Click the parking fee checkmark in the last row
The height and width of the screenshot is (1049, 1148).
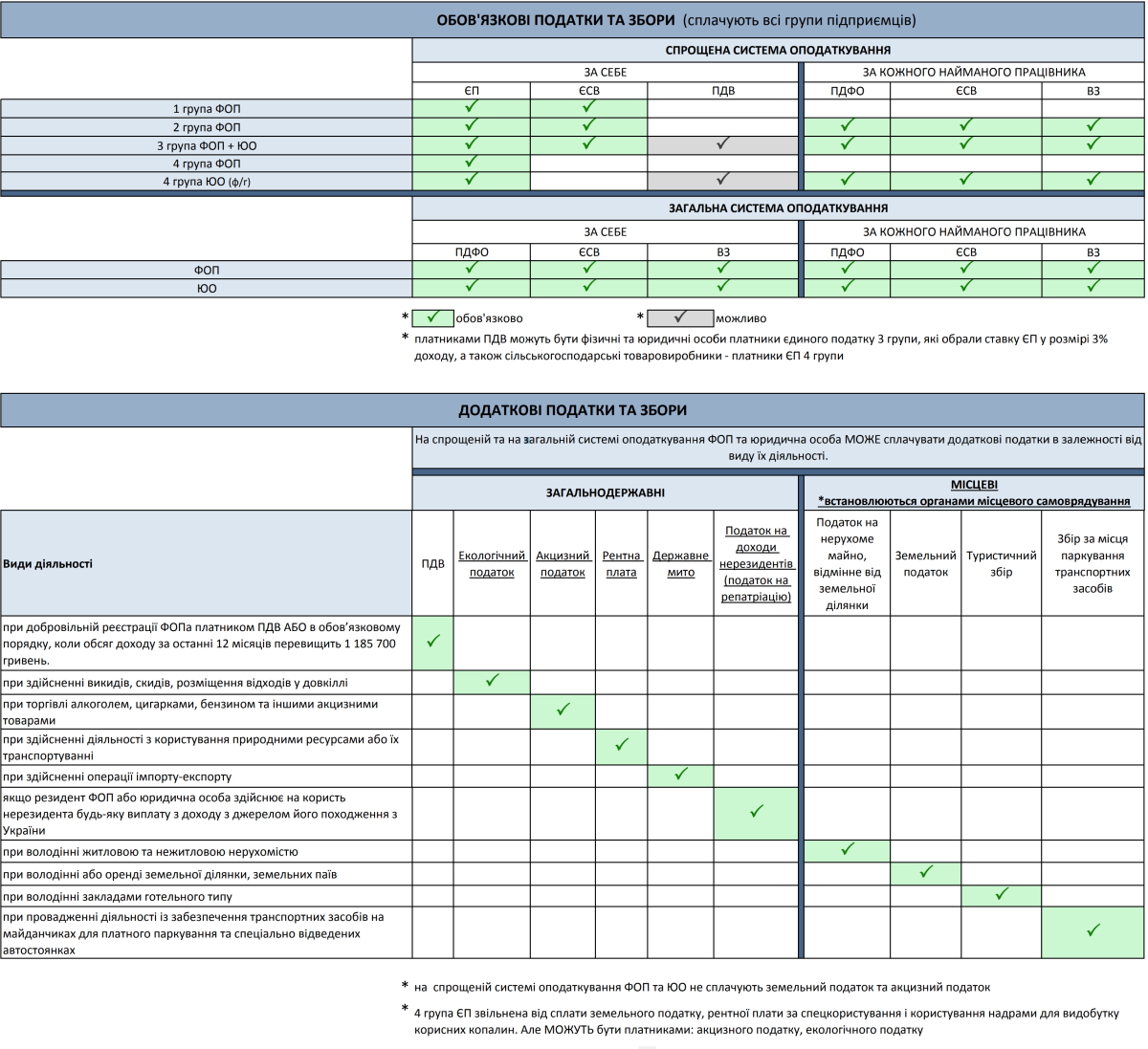point(1093,930)
